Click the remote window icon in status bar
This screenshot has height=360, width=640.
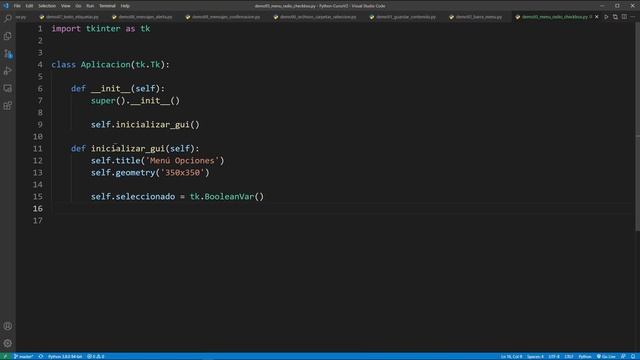(x=5, y=356)
